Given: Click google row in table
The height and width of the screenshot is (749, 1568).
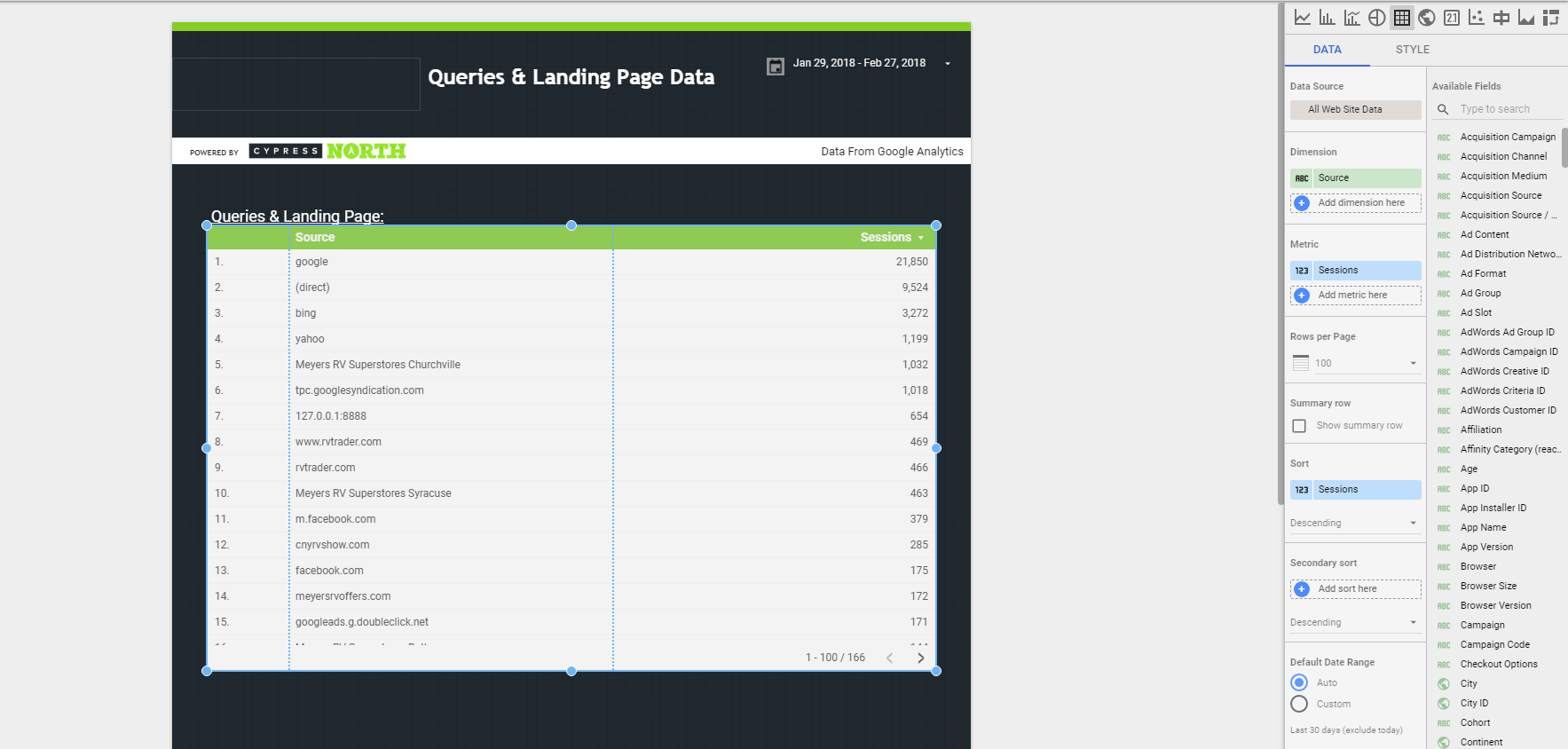Looking at the screenshot, I should tap(571, 262).
